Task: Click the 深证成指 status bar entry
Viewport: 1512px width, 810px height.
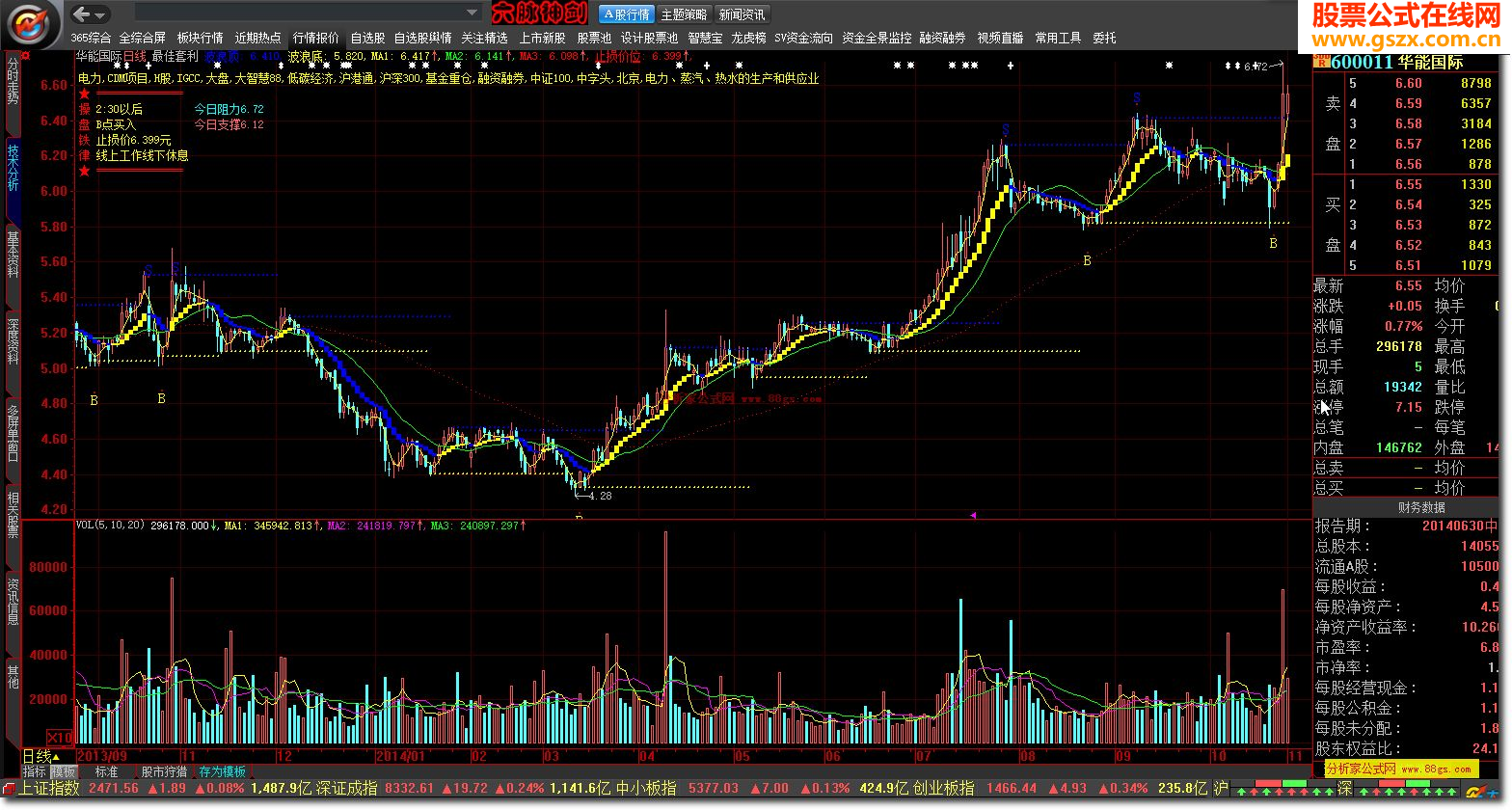Action: [347, 789]
